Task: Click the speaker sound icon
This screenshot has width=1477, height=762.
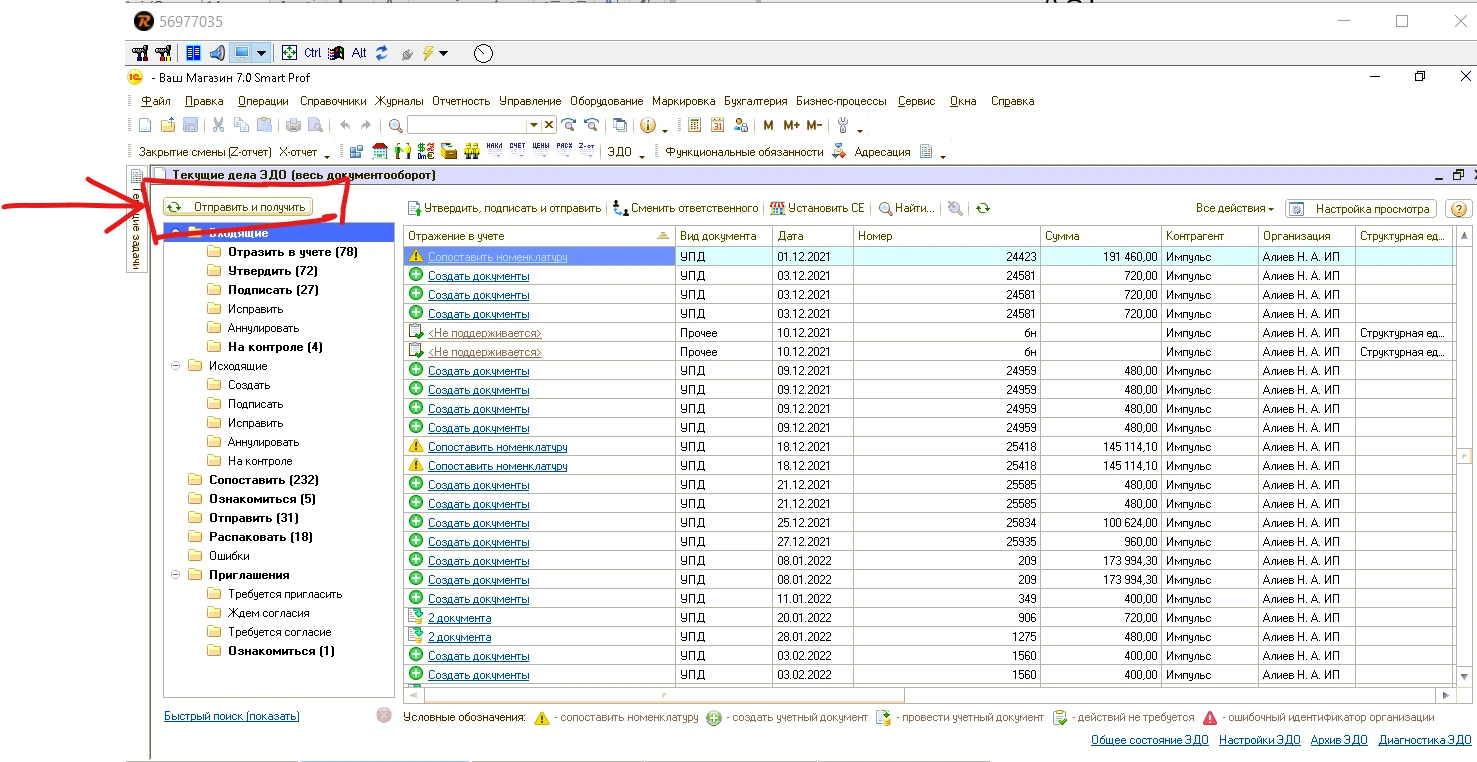Action: coord(216,53)
